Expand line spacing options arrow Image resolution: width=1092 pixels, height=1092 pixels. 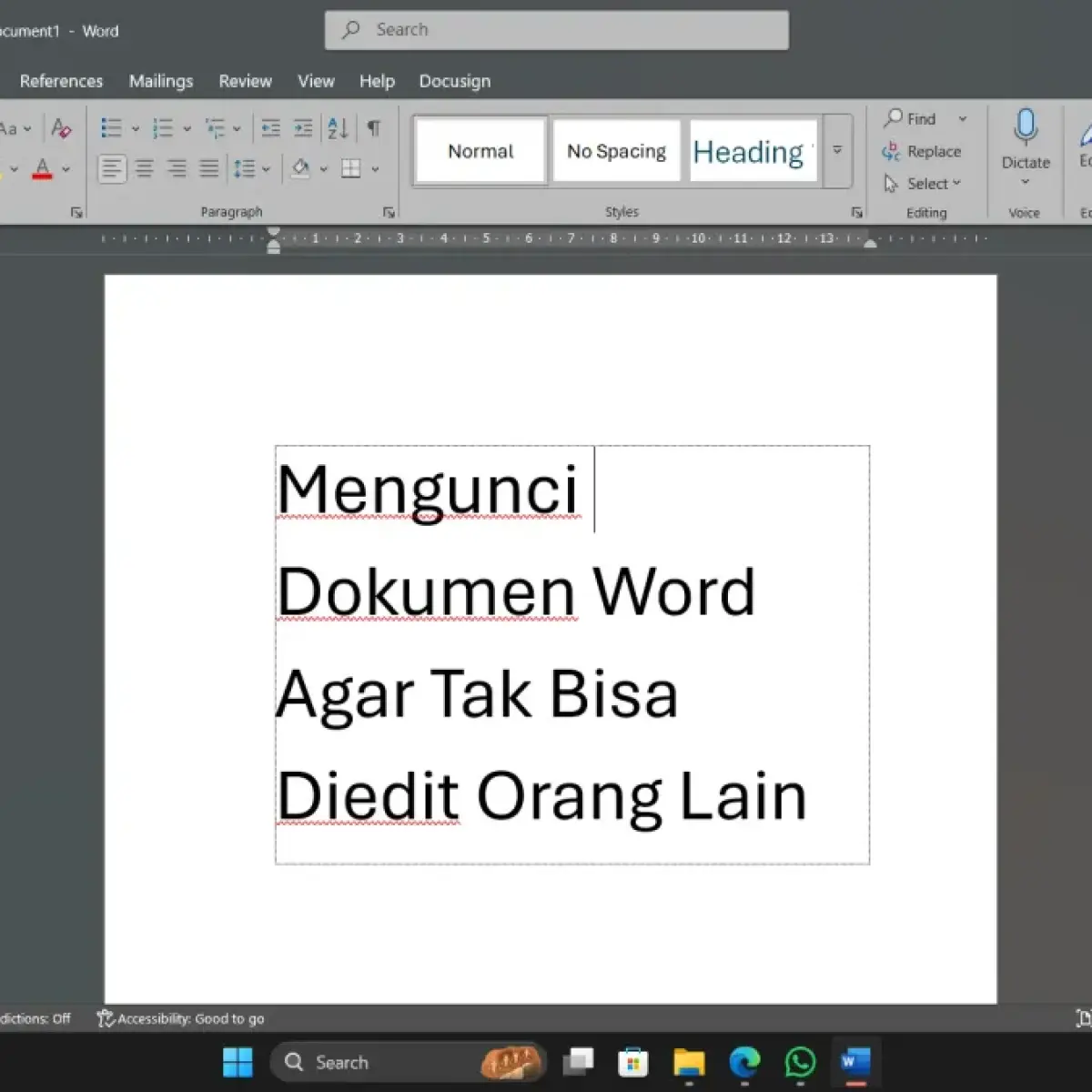266,169
